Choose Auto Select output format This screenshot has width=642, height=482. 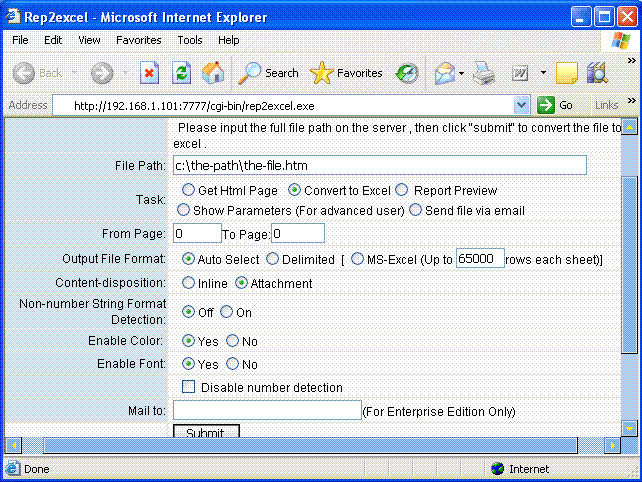pos(188,258)
